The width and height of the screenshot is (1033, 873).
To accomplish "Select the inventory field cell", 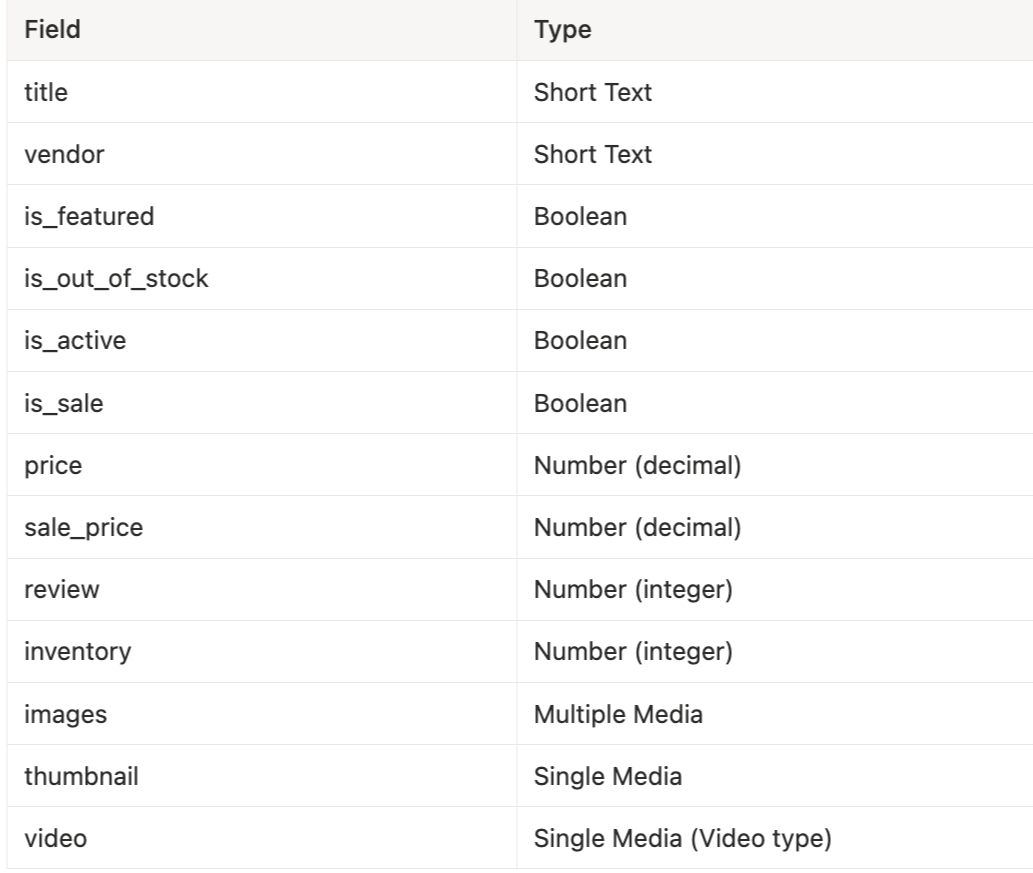I will point(78,652).
